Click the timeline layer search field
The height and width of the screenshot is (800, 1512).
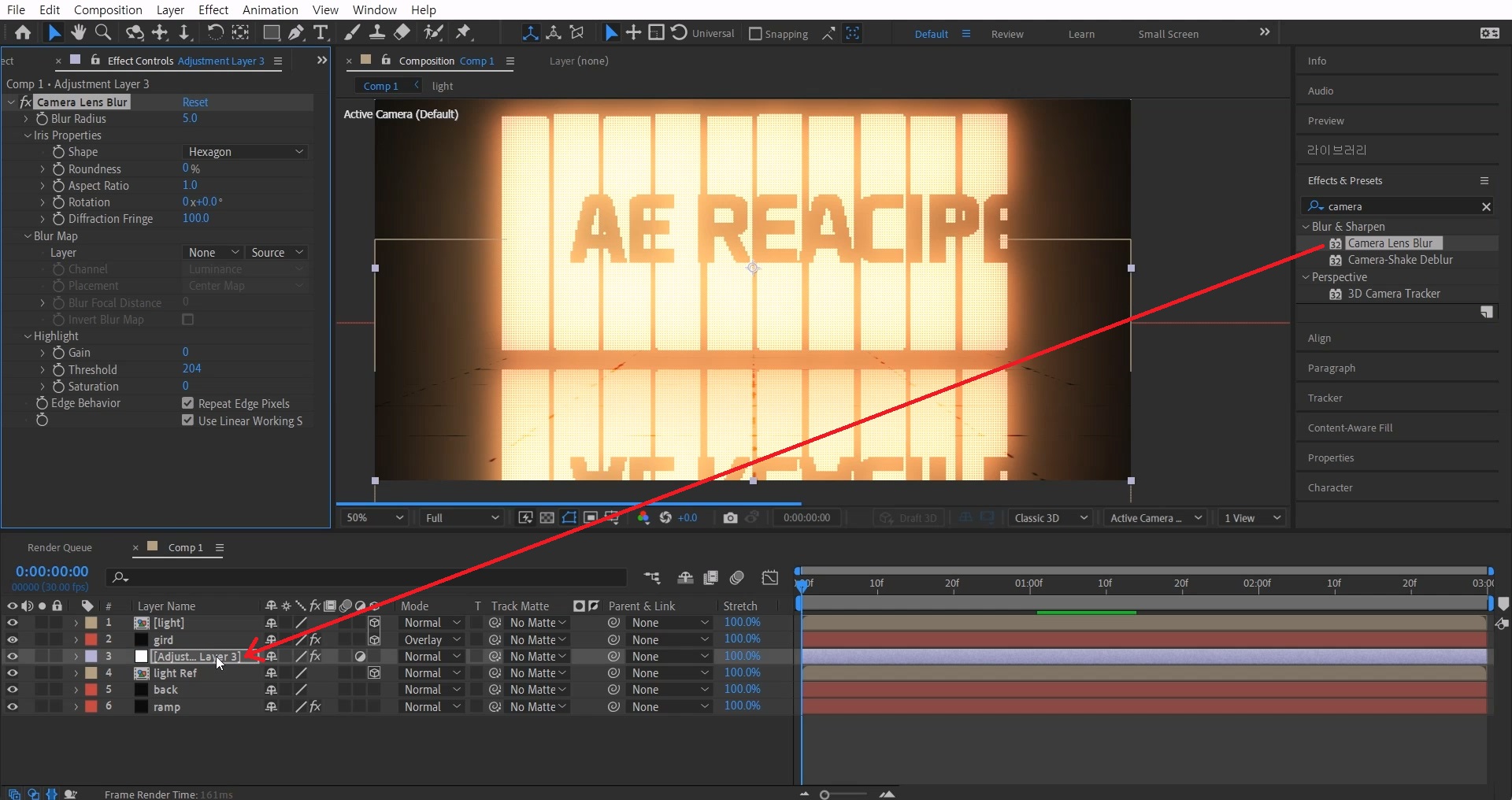pyautogui.click(x=366, y=577)
